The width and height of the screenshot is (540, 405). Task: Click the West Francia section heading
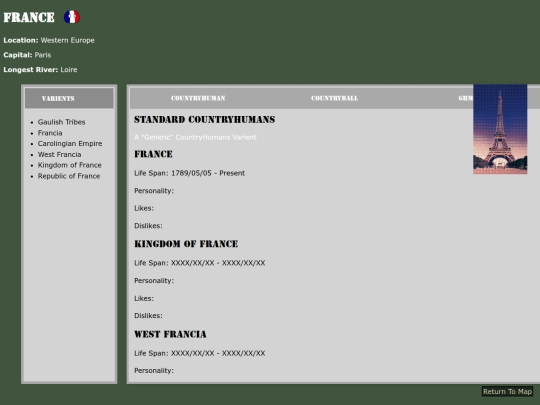170,334
